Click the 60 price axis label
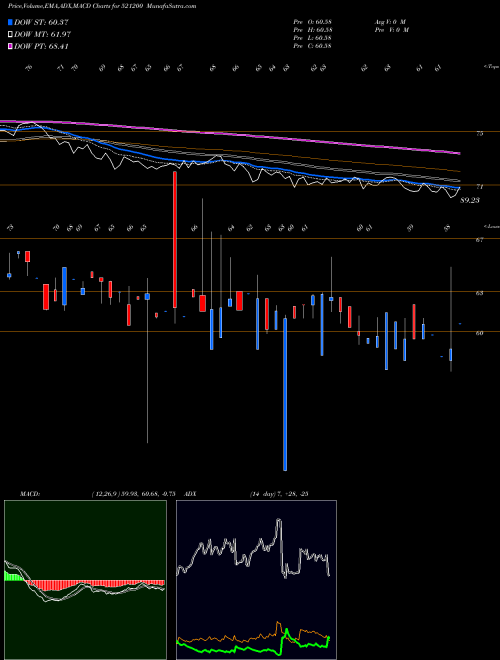 click(479, 333)
